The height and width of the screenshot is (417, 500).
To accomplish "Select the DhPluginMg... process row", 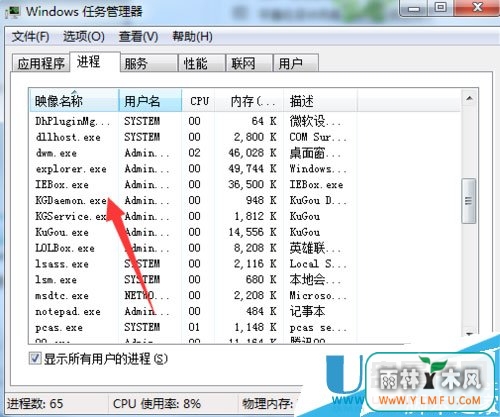I will (x=245, y=121).
